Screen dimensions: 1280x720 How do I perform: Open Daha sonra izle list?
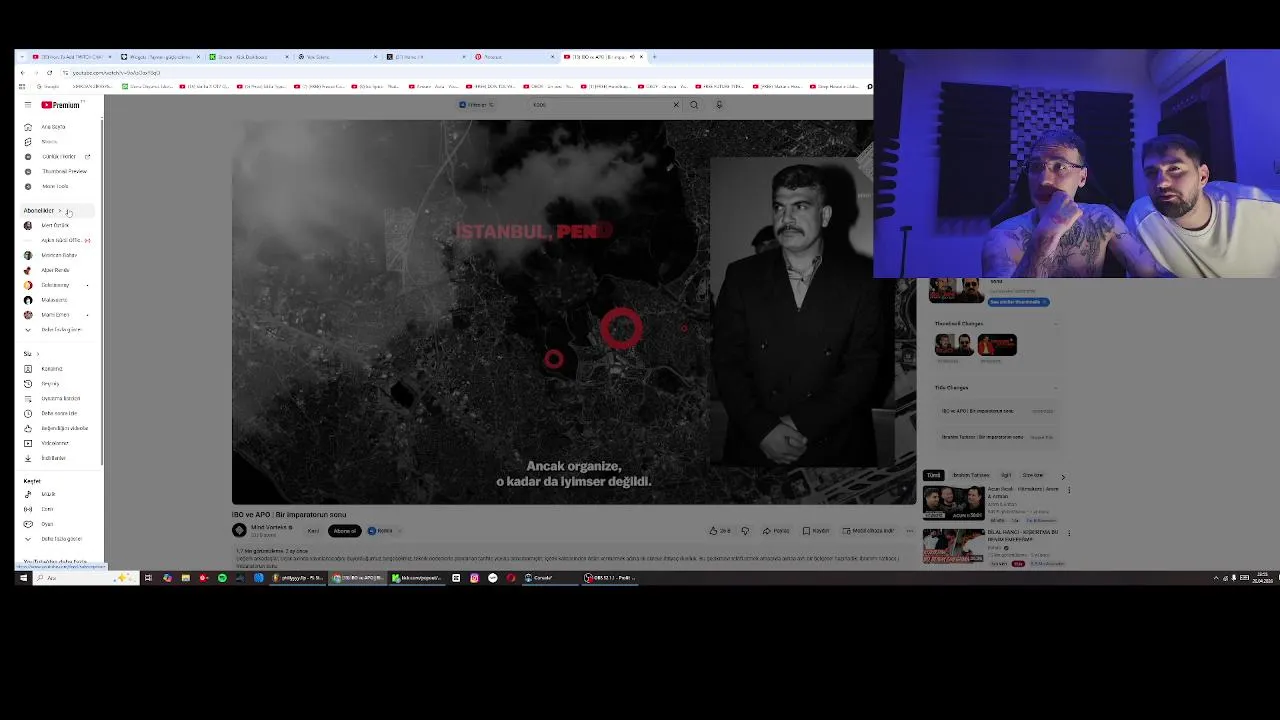pyautogui.click(x=58, y=413)
